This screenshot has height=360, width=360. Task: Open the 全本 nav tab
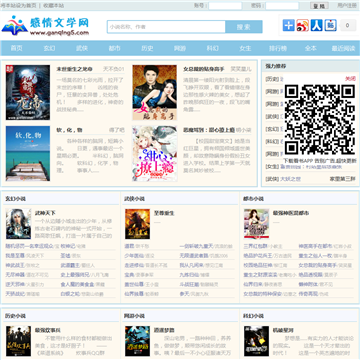click(x=310, y=48)
